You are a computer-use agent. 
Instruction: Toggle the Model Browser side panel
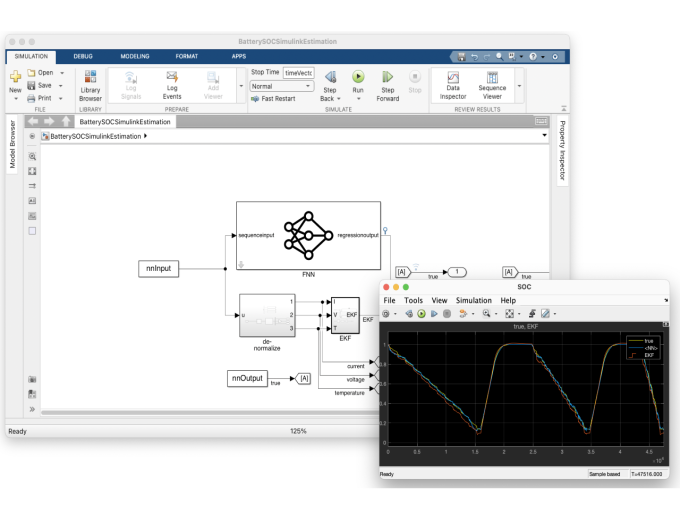click(12, 144)
